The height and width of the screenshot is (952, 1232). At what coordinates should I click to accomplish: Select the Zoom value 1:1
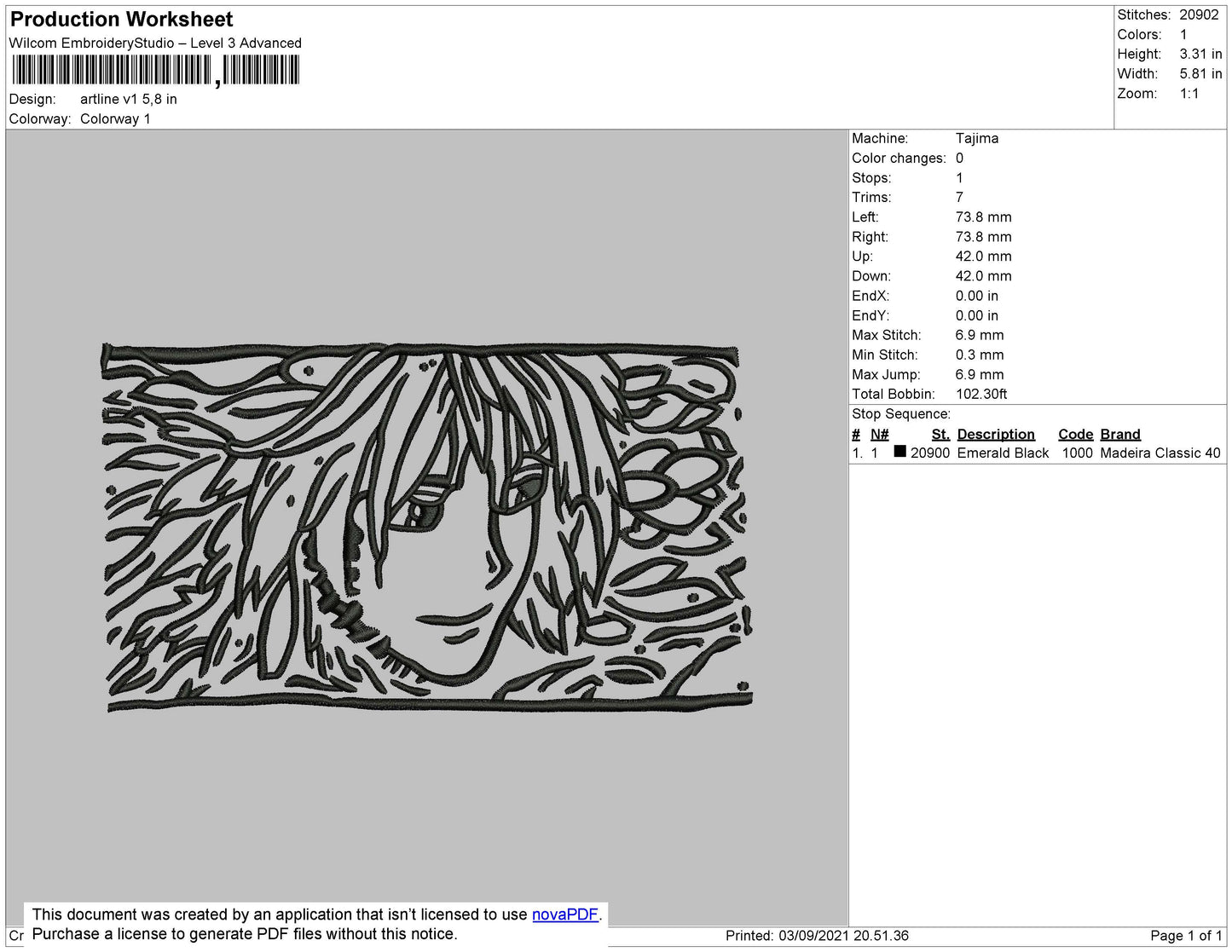(x=1189, y=94)
